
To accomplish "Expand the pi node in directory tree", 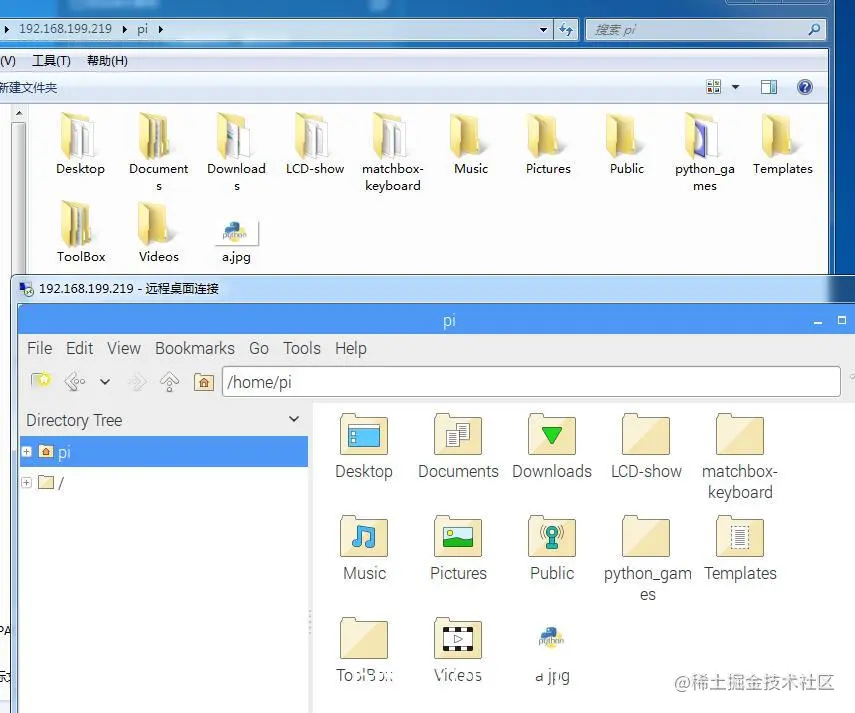I will (x=26, y=451).
